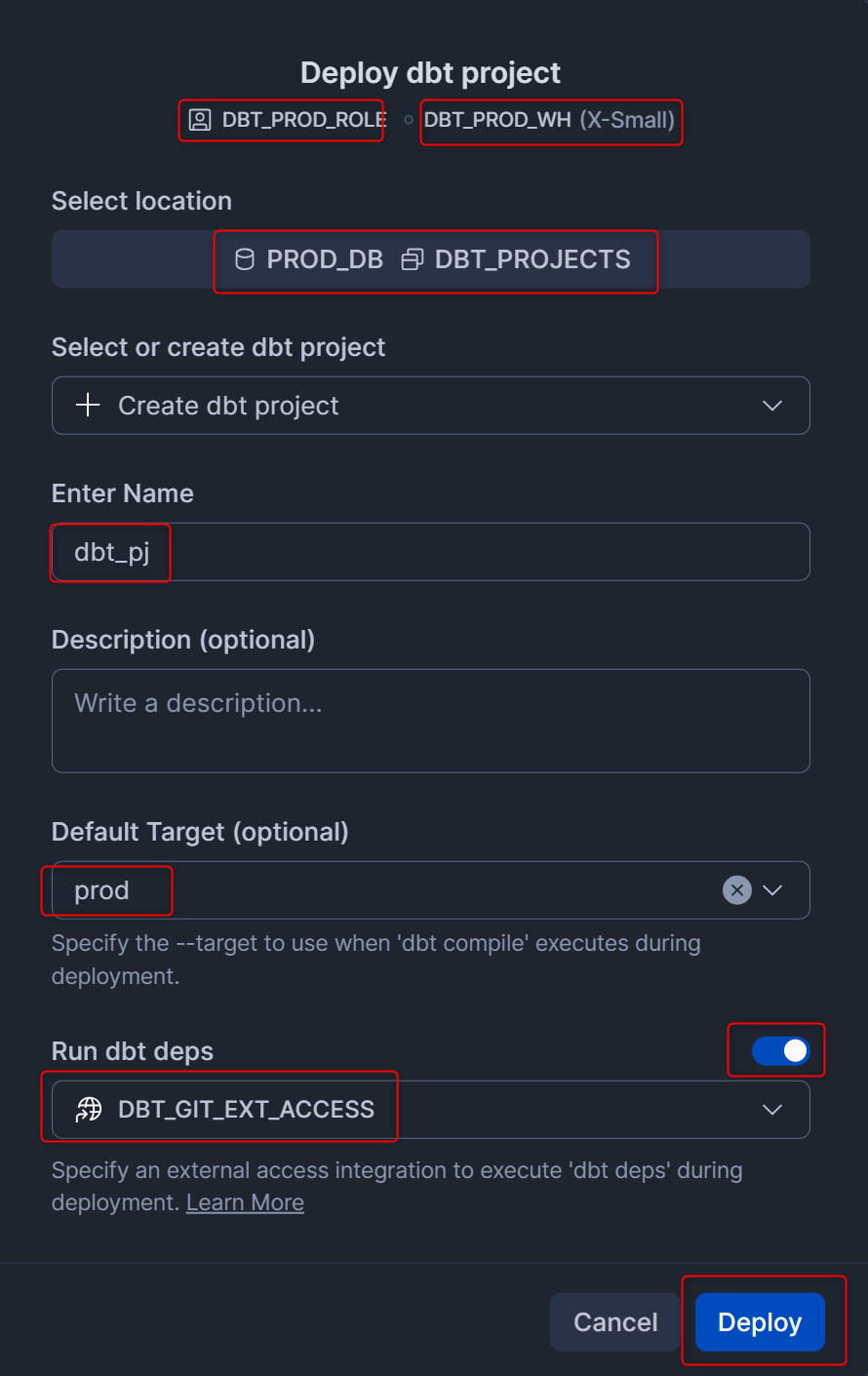Click the role user icon beside DBT_PROD_ROLE
Screen dimensions: 868x1376
click(x=200, y=120)
